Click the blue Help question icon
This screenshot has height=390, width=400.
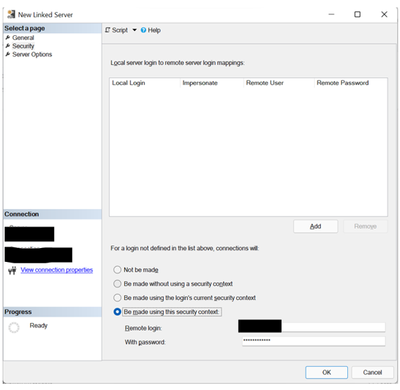(143, 30)
